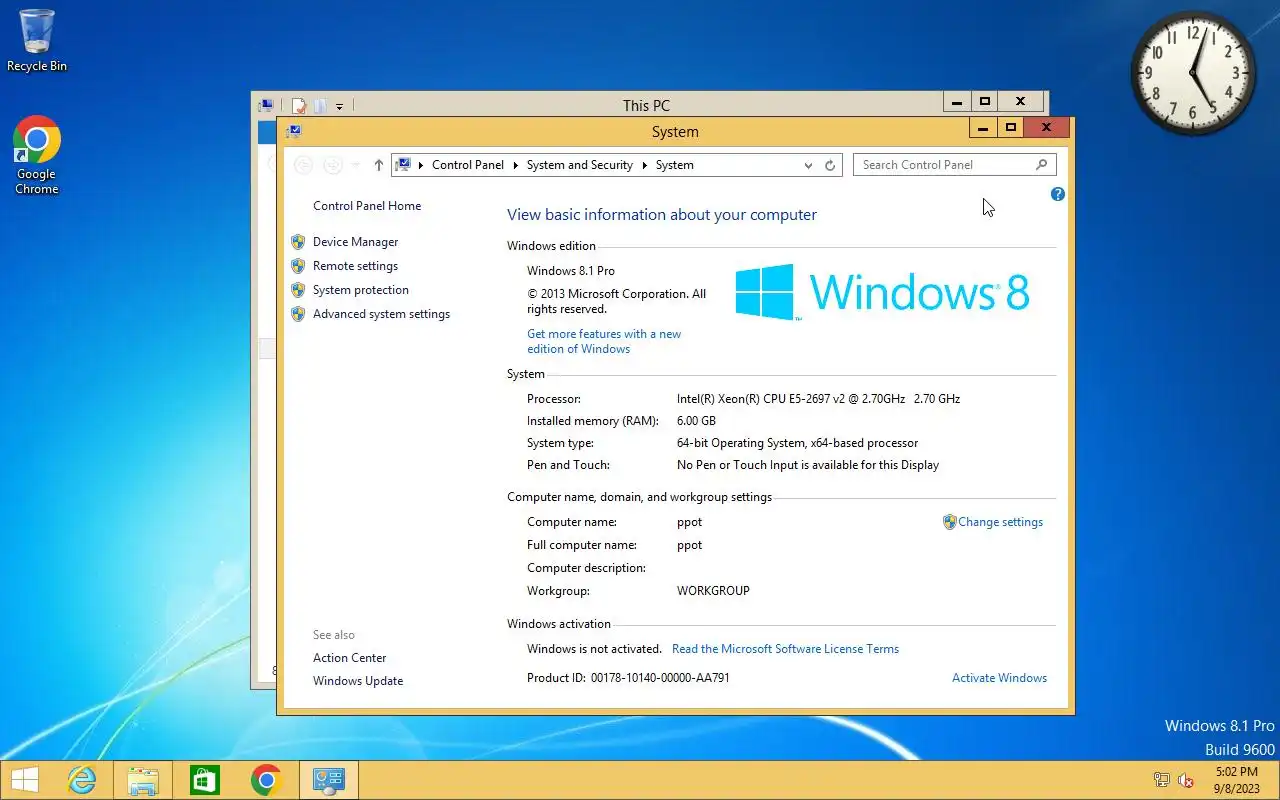
Task: Click the This PC window title icon
Action: click(266, 105)
